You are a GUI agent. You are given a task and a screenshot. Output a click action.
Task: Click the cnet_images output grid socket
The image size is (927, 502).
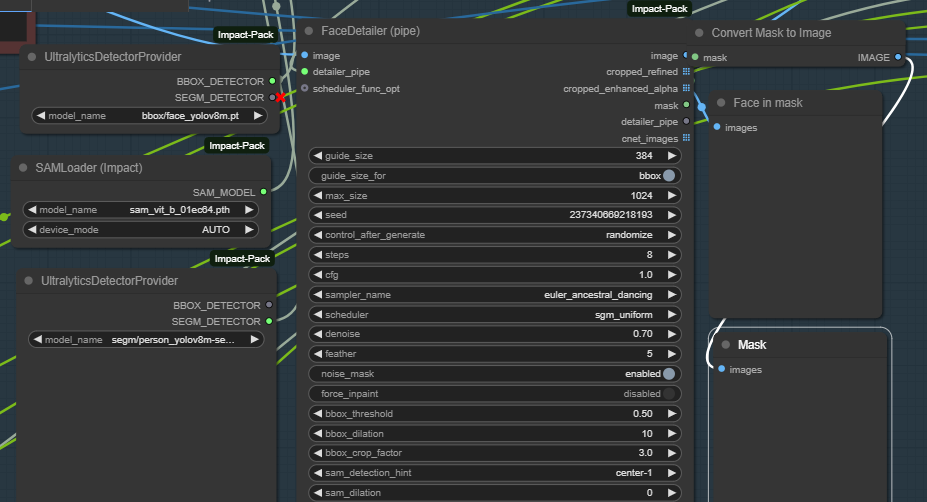[x=686, y=138]
